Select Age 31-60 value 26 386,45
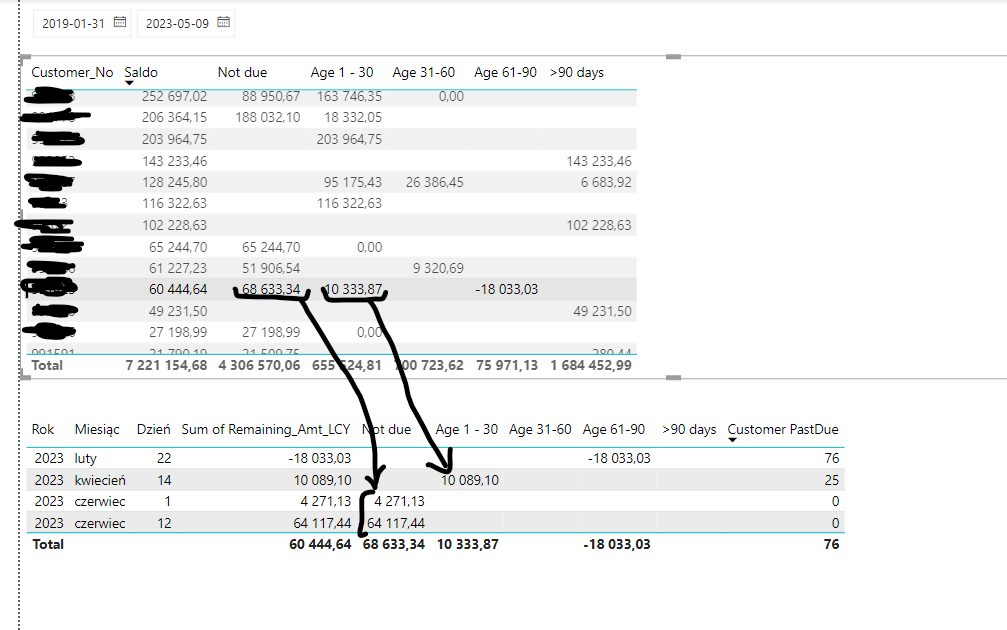The width and height of the screenshot is (1007, 630). tap(434, 182)
